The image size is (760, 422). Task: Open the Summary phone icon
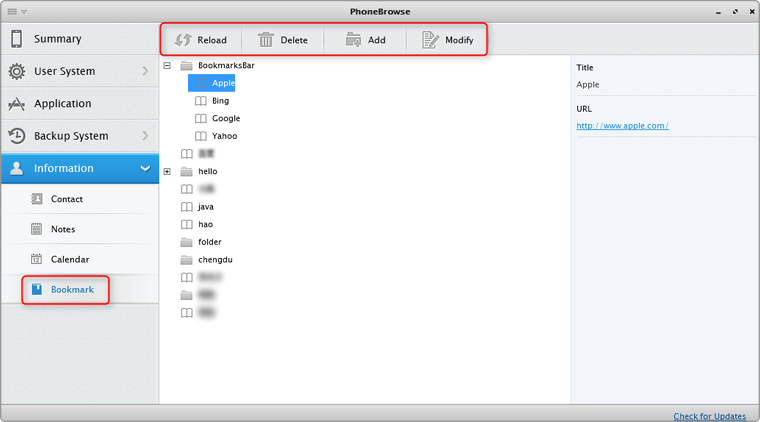pyautogui.click(x=17, y=39)
